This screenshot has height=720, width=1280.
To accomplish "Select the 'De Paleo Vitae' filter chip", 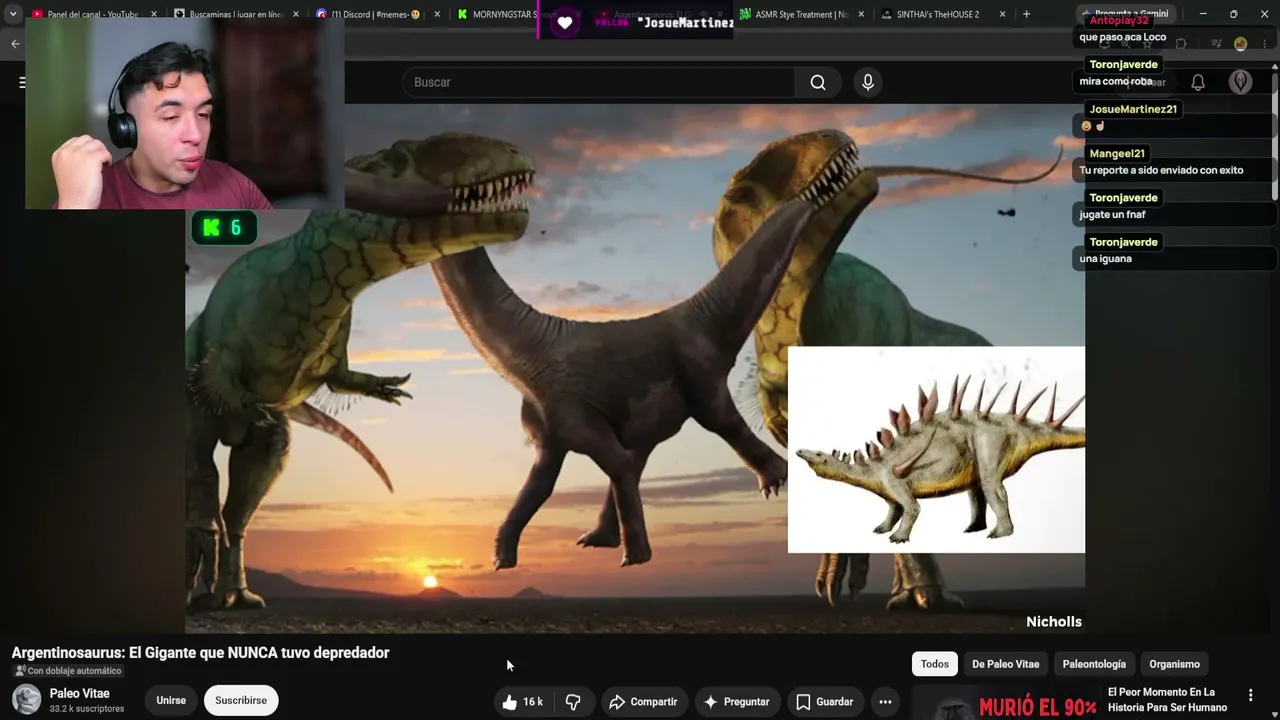I will click(x=1006, y=664).
